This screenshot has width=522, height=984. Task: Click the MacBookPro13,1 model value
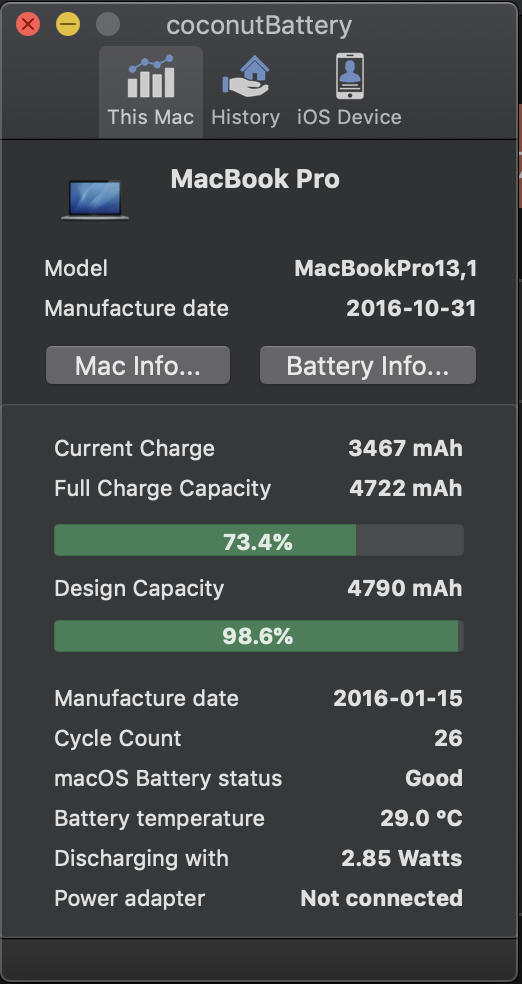click(385, 269)
